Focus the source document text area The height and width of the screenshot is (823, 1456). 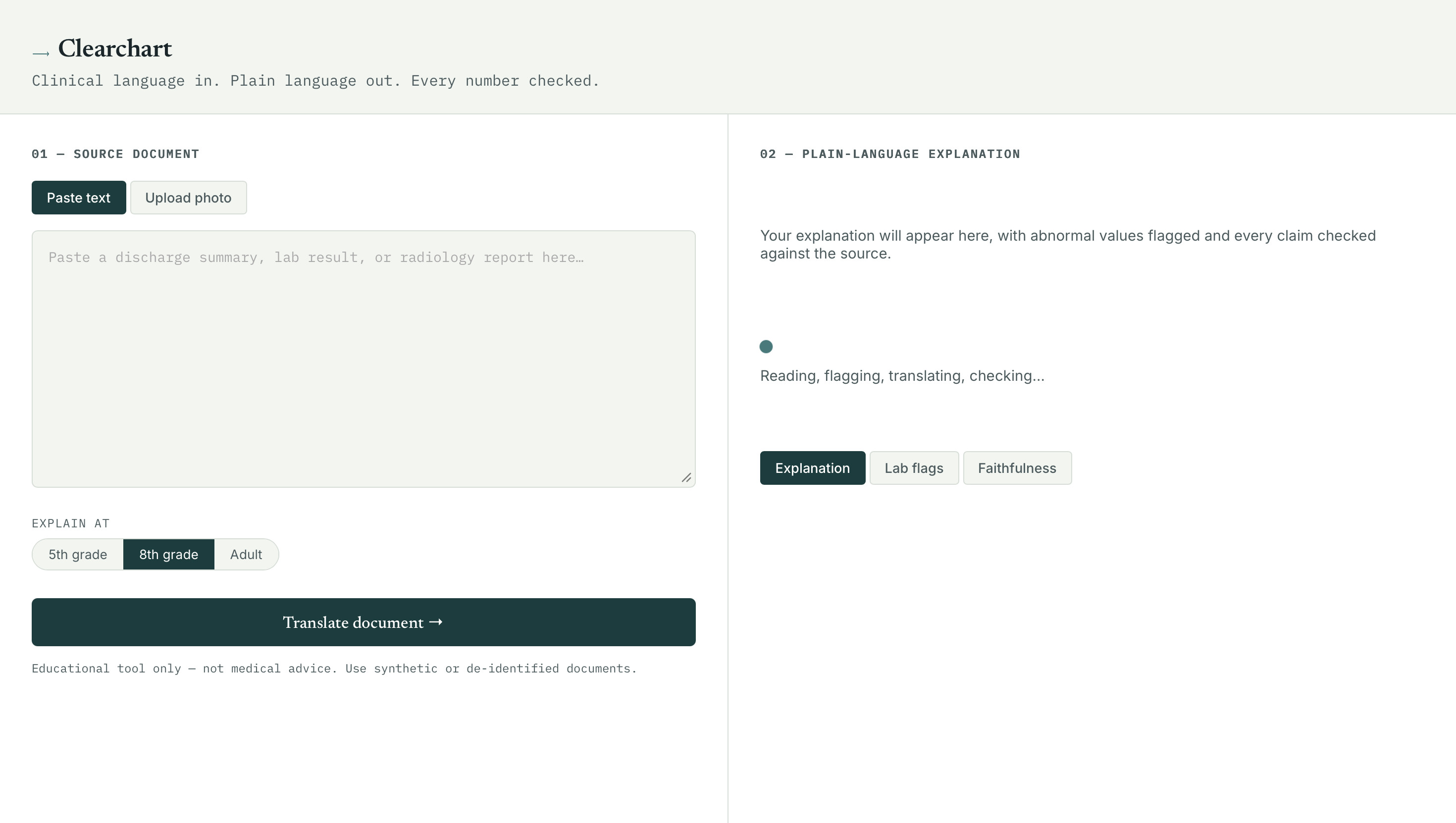[364, 359]
